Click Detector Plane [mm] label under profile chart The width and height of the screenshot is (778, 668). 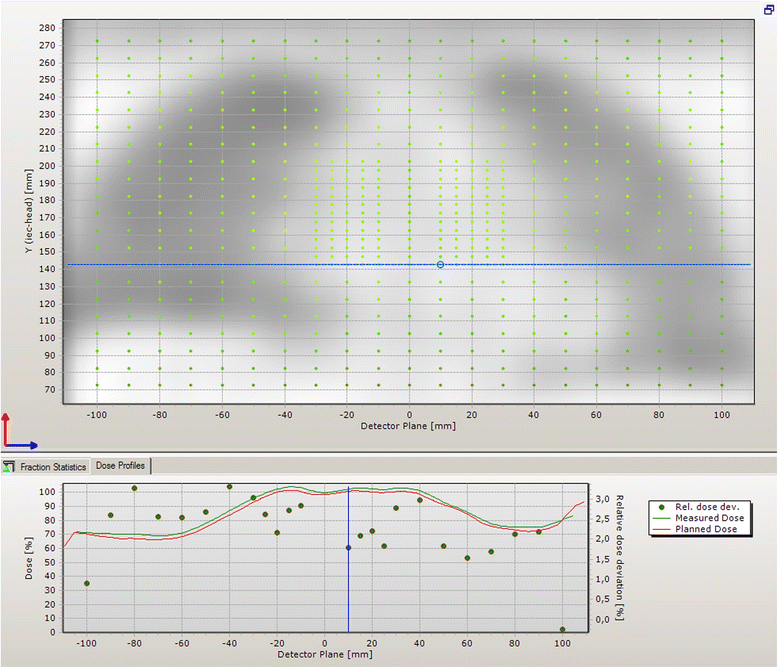(324, 653)
